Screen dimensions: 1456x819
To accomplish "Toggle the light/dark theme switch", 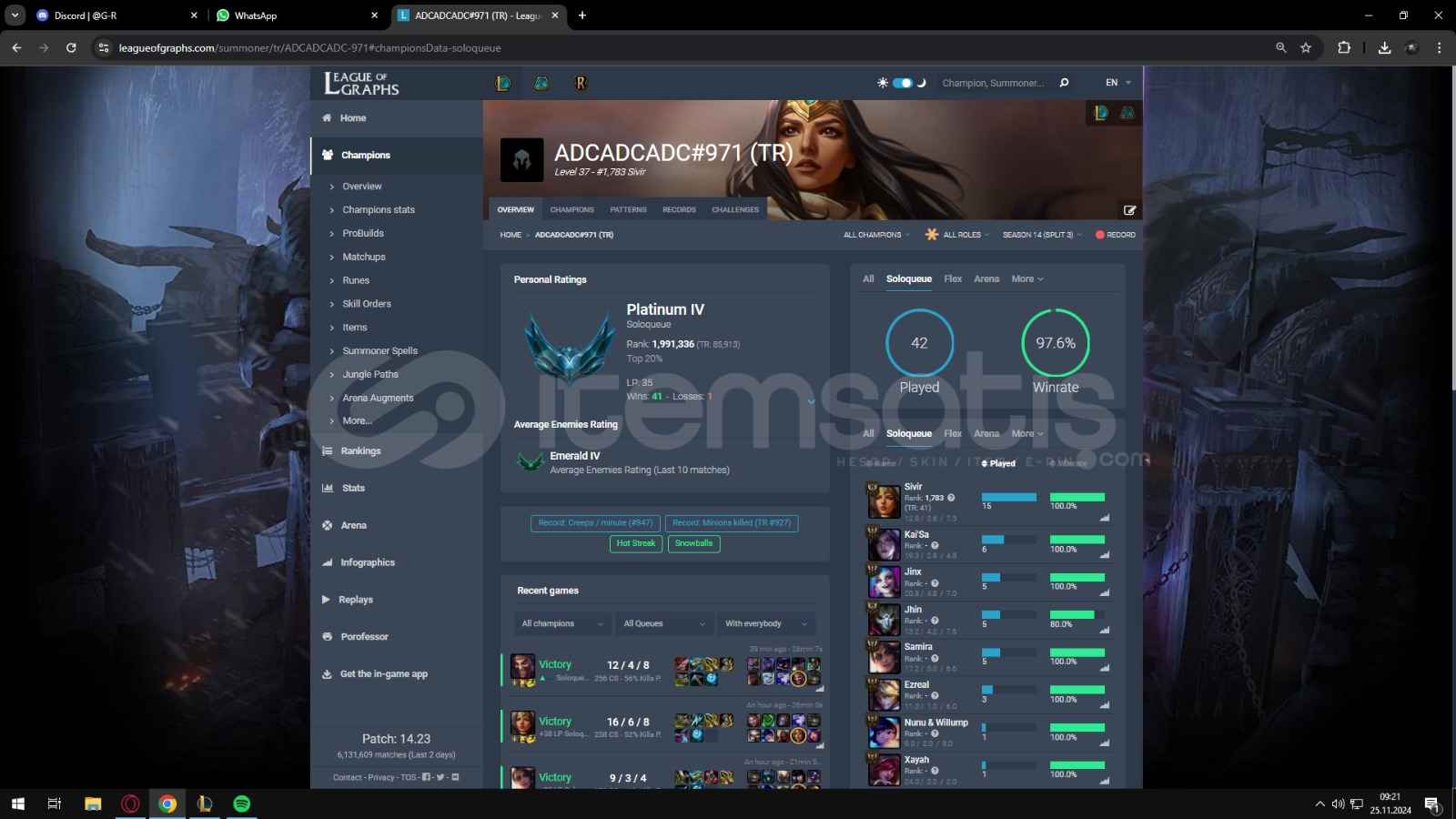I will [903, 83].
